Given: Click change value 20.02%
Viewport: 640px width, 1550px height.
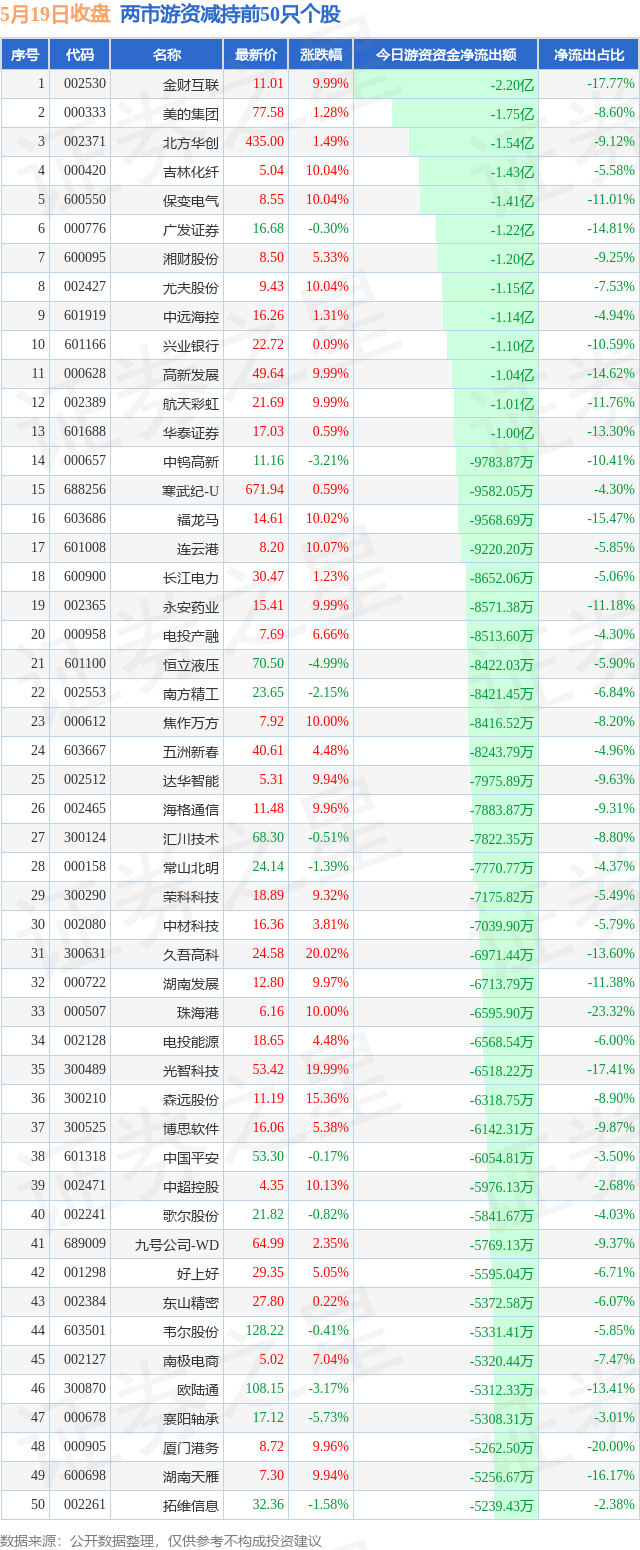Looking at the screenshot, I should tap(328, 954).
